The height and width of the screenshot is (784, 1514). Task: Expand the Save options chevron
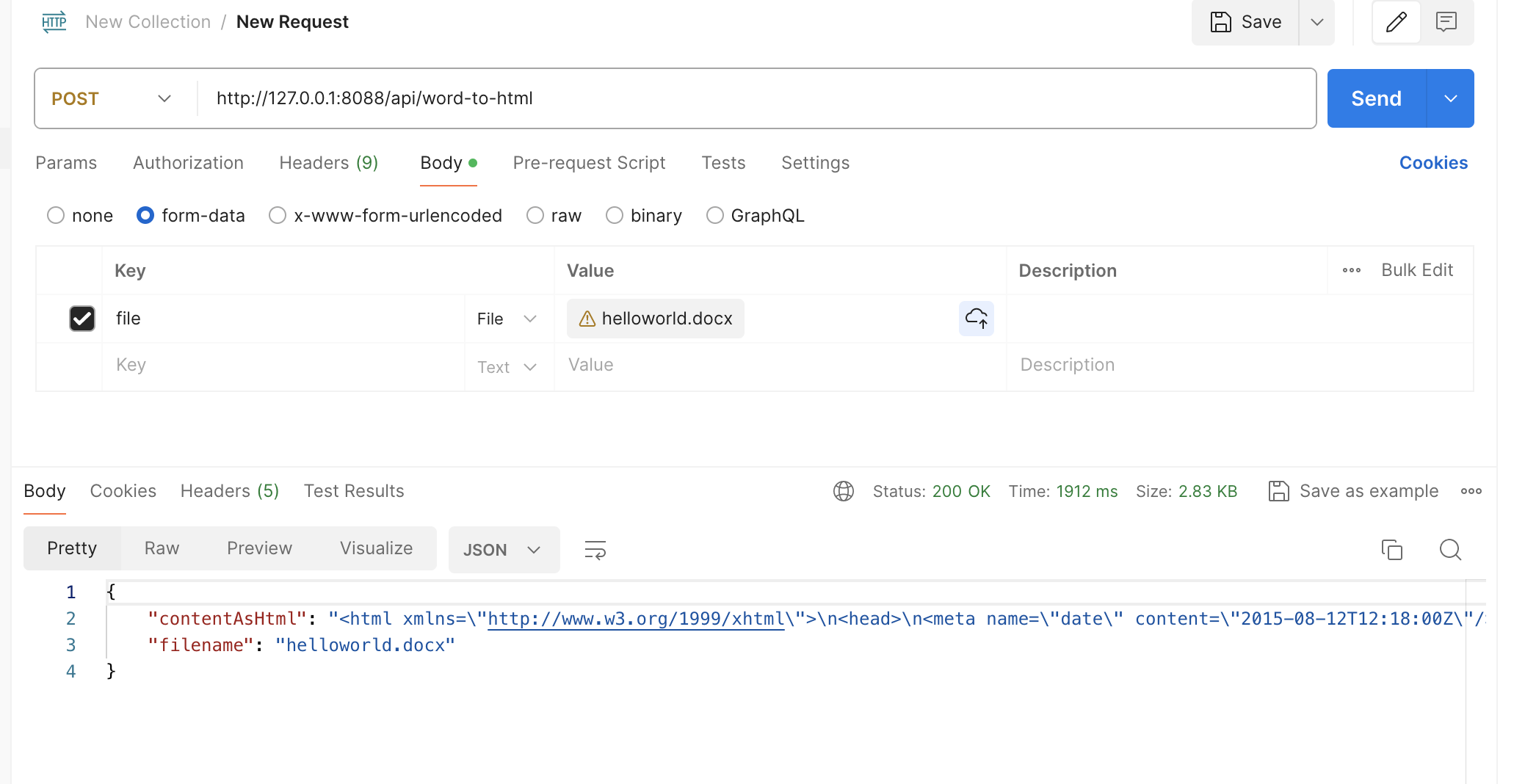click(x=1316, y=22)
